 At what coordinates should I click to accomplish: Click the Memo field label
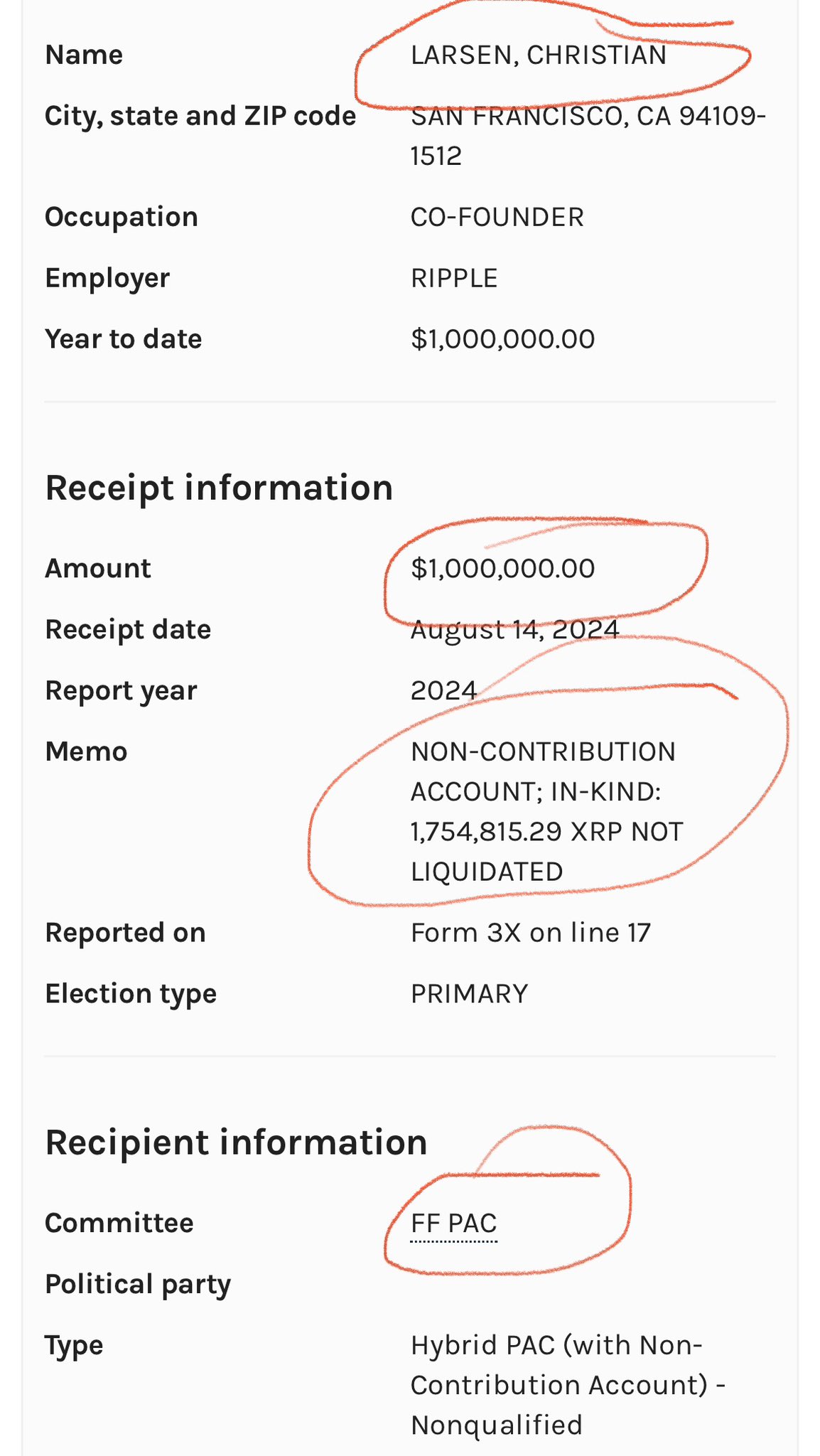point(86,751)
